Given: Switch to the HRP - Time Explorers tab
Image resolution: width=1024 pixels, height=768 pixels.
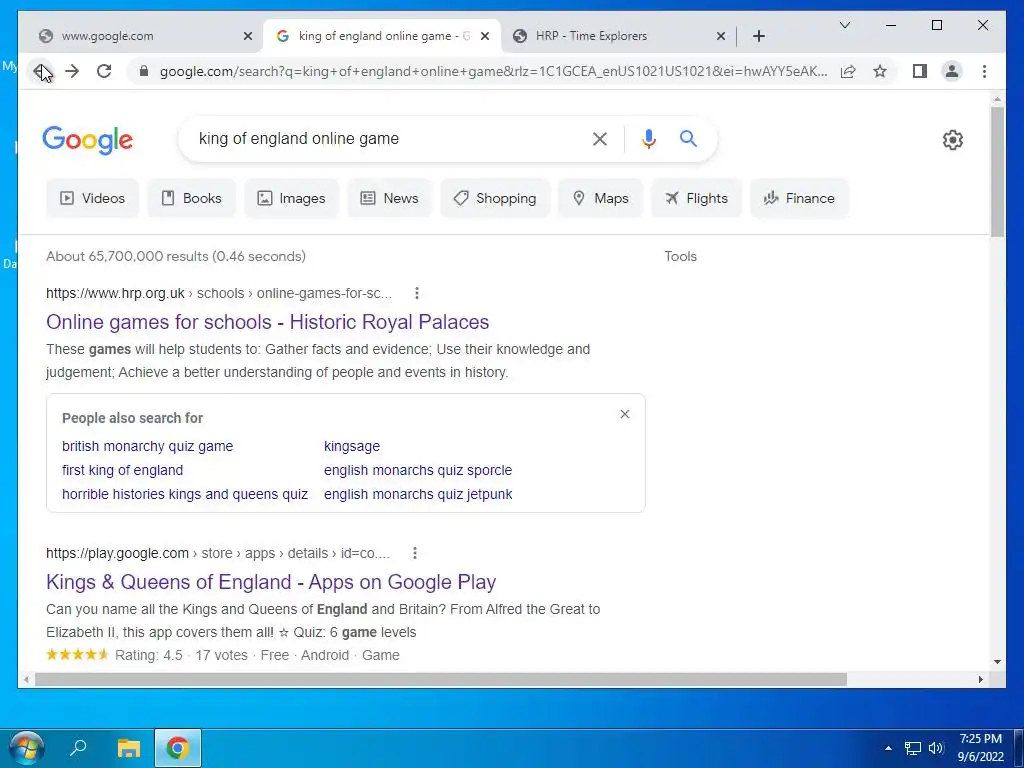Looking at the screenshot, I should [x=617, y=36].
